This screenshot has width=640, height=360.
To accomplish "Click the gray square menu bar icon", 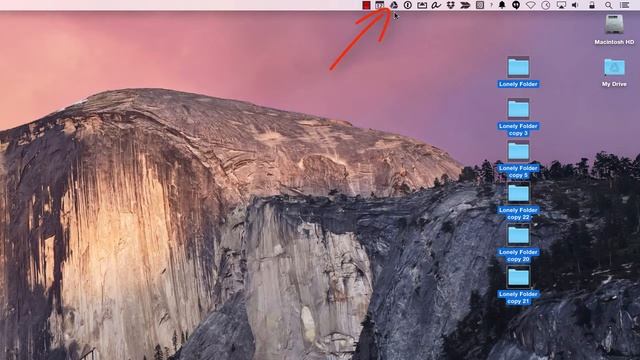I will click(480, 5).
